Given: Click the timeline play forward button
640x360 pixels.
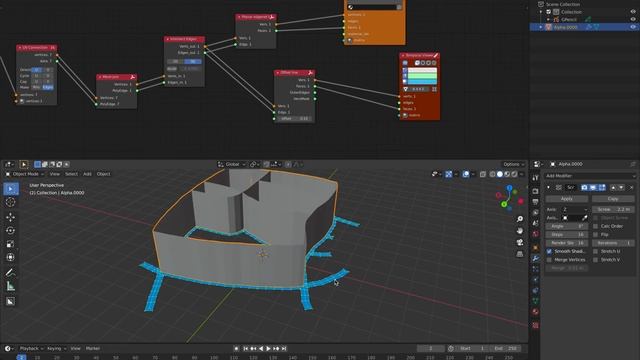Looking at the screenshot, I should pyautogui.click(x=269, y=349).
